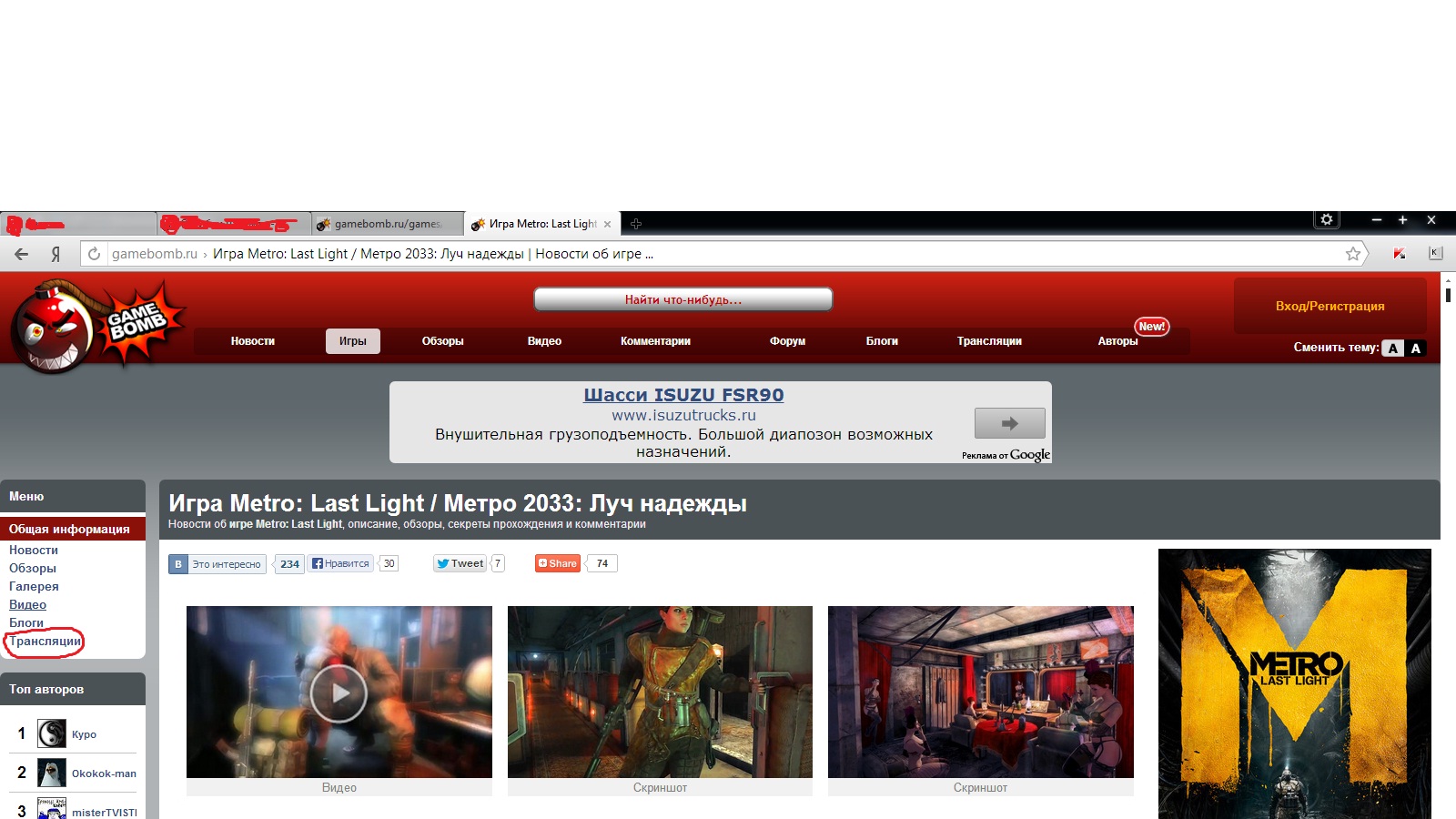Bookmark the page with the star icon
This screenshot has height=819, width=1456.
pos(1353,254)
